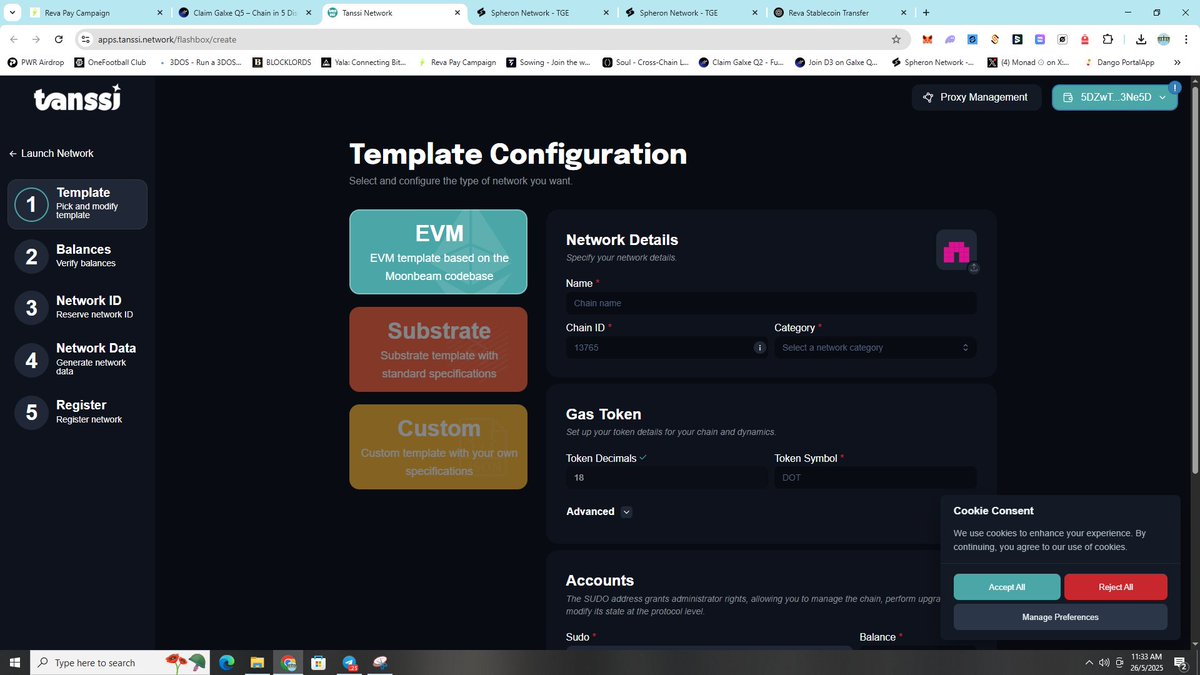Close the Tanssi Network browser tab
This screenshot has height=675, width=1200.
[456, 12]
